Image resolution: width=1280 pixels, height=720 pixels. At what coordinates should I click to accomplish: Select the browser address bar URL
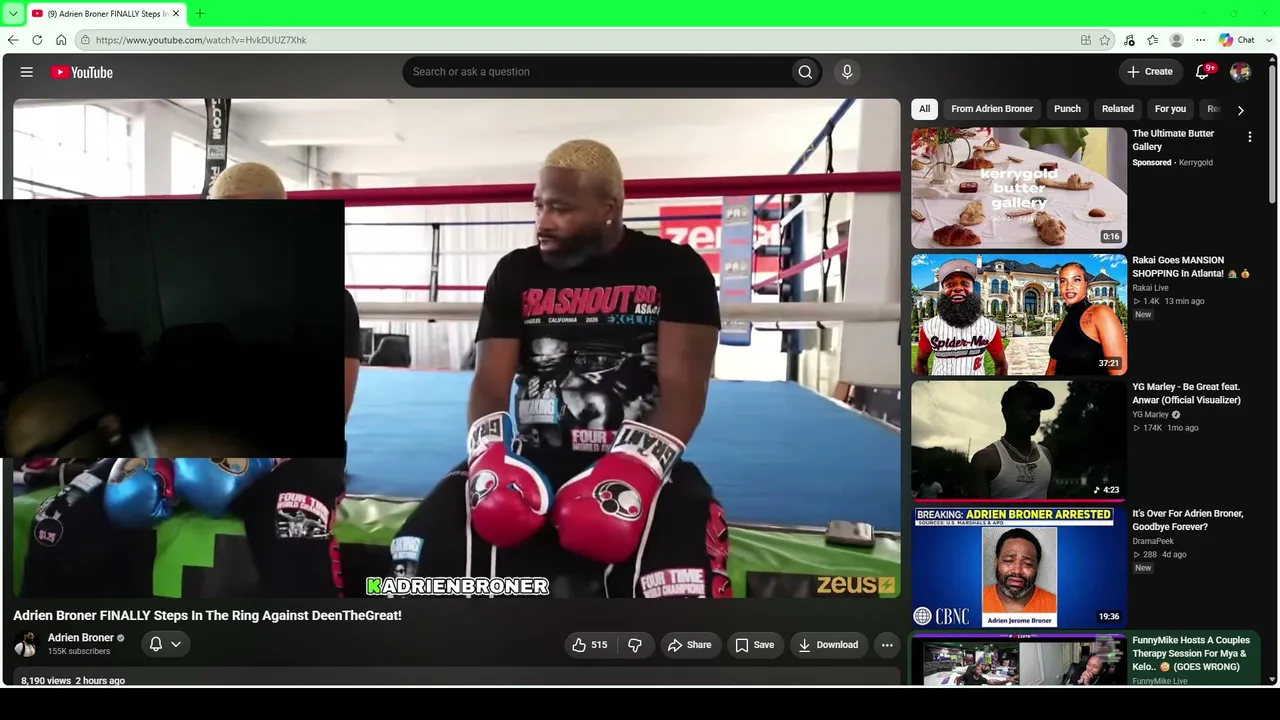[x=201, y=40]
